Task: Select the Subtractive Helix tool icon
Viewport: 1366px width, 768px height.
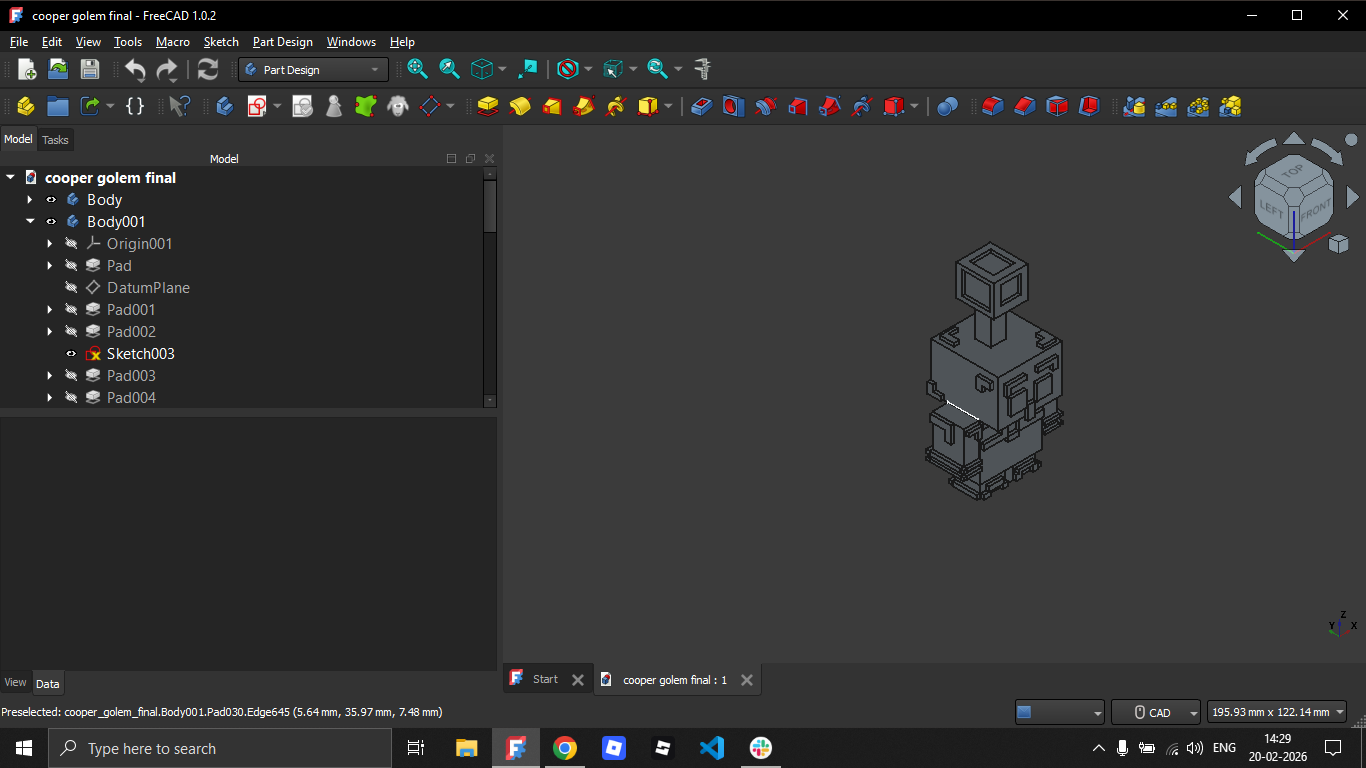Action: tap(862, 106)
